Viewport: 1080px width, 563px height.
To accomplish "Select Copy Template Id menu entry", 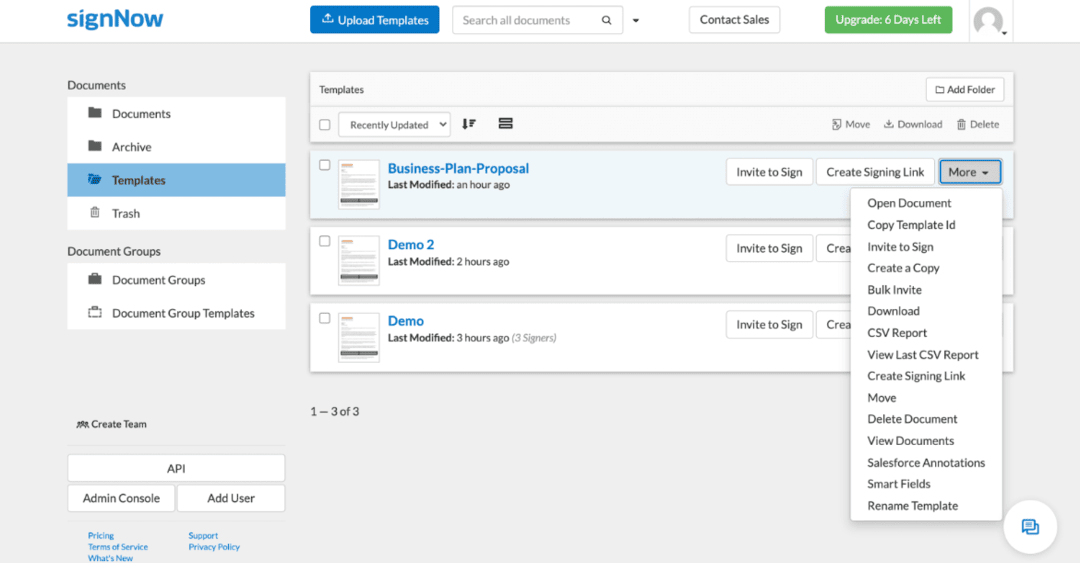I will pyautogui.click(x=911, y=225).
